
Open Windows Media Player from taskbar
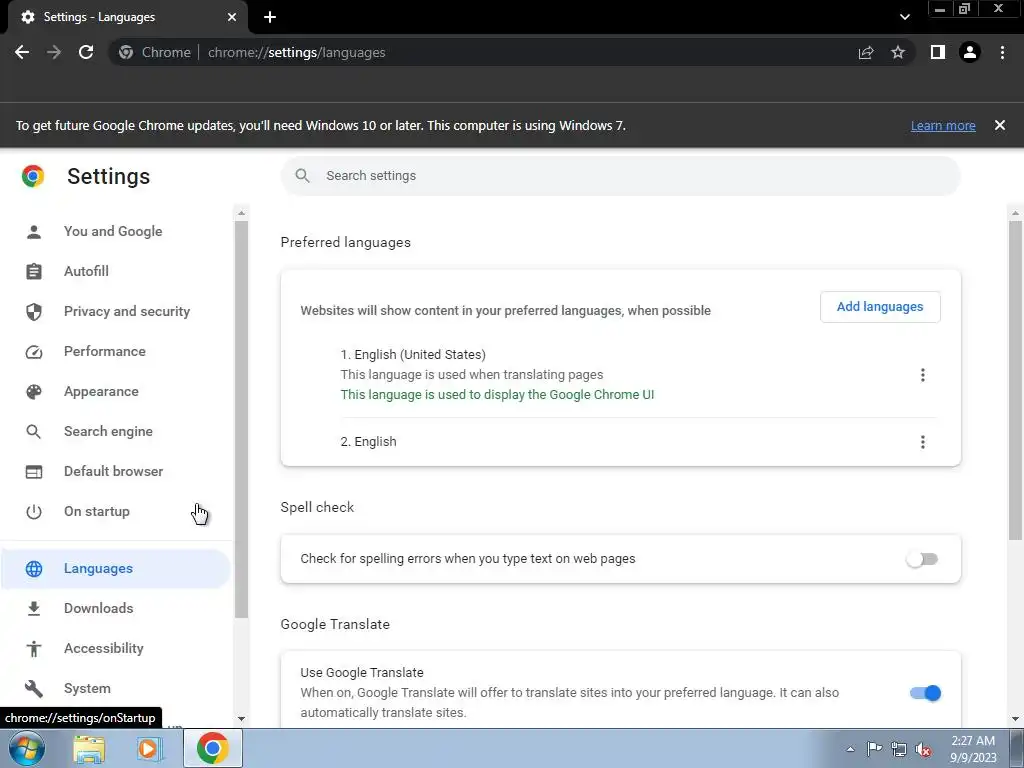tap(149, 748)
